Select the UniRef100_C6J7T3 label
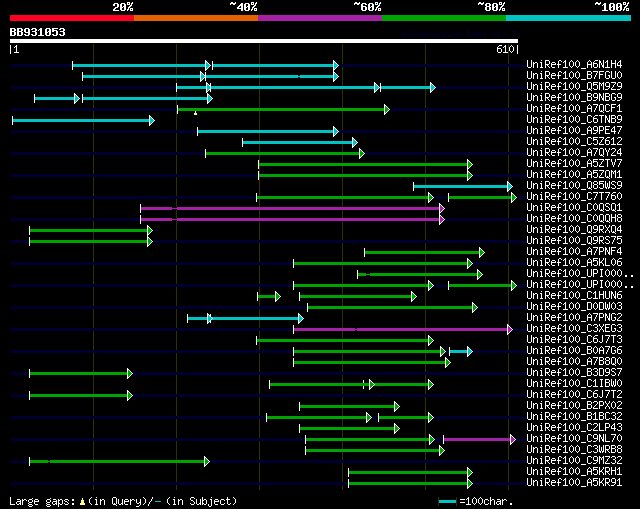 (574, 340)
